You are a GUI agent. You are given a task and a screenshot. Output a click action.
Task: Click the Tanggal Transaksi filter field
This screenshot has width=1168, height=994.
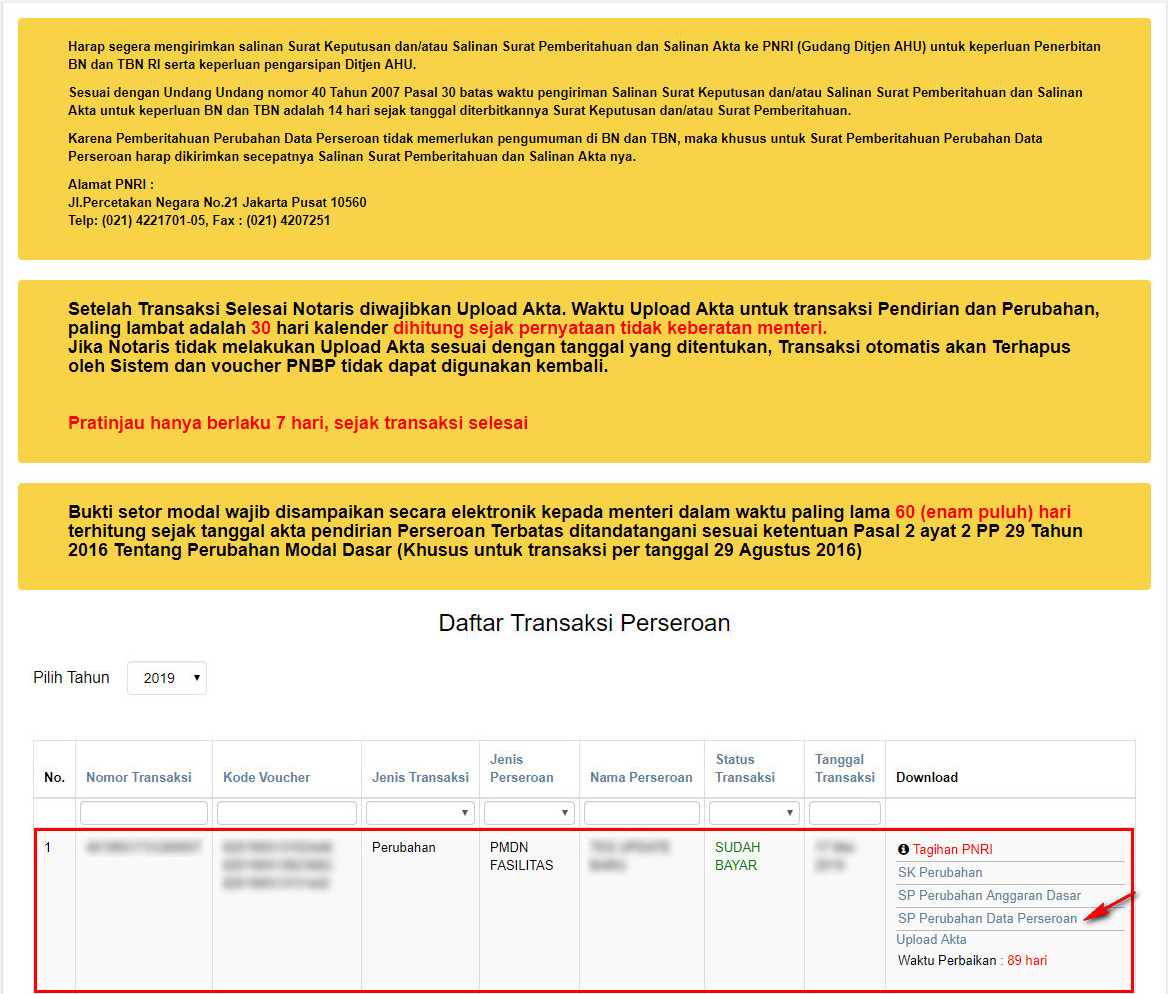point(844,813)
